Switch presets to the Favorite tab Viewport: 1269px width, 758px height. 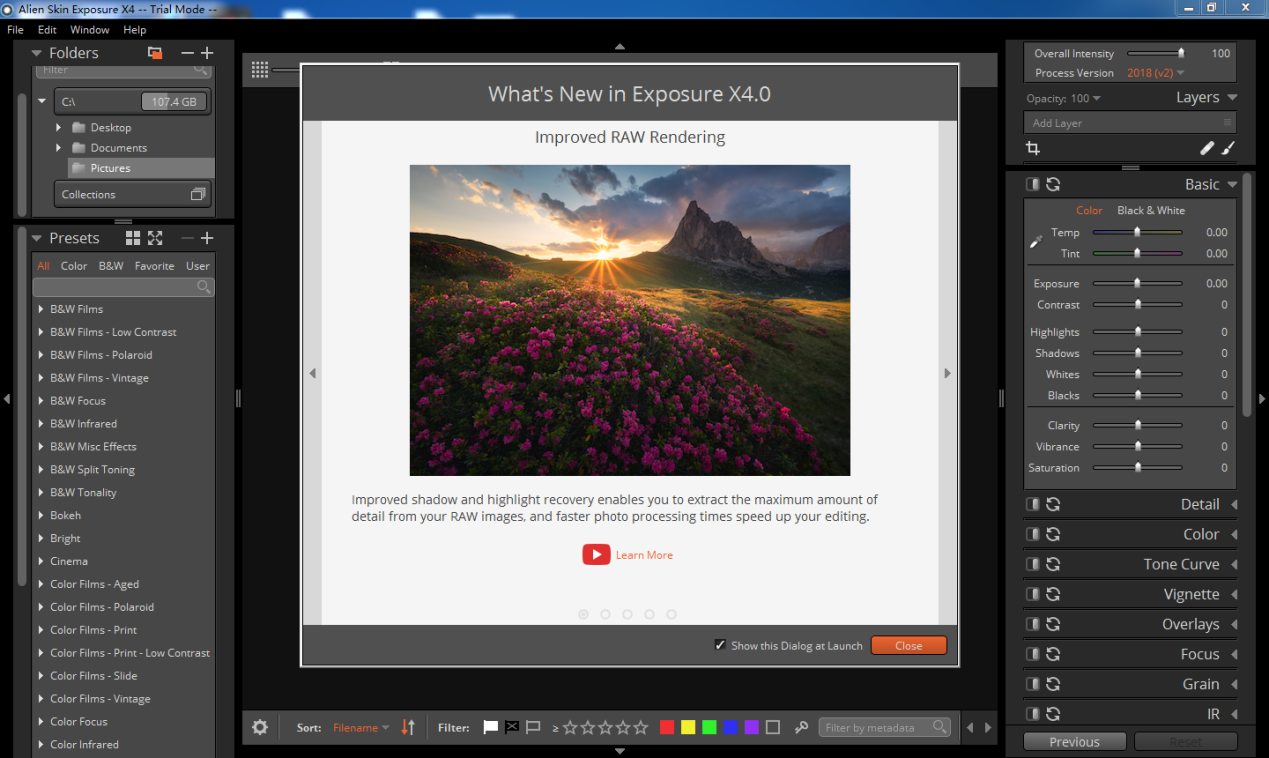pos(155,266)
